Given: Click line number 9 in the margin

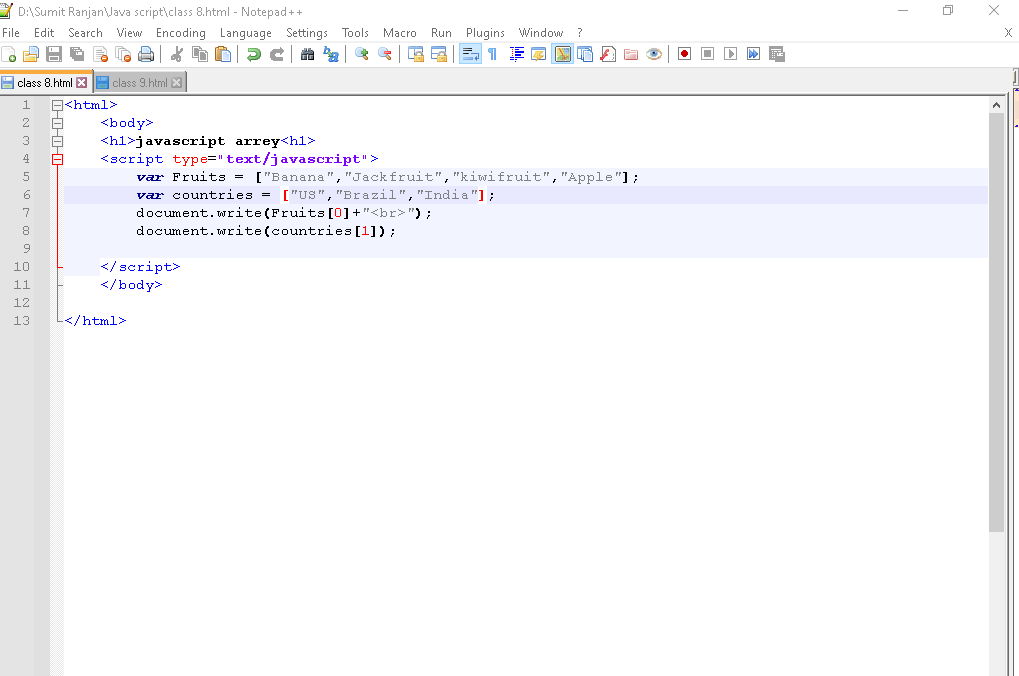Looking at the screenshot, I should click(x=25, y=249).
